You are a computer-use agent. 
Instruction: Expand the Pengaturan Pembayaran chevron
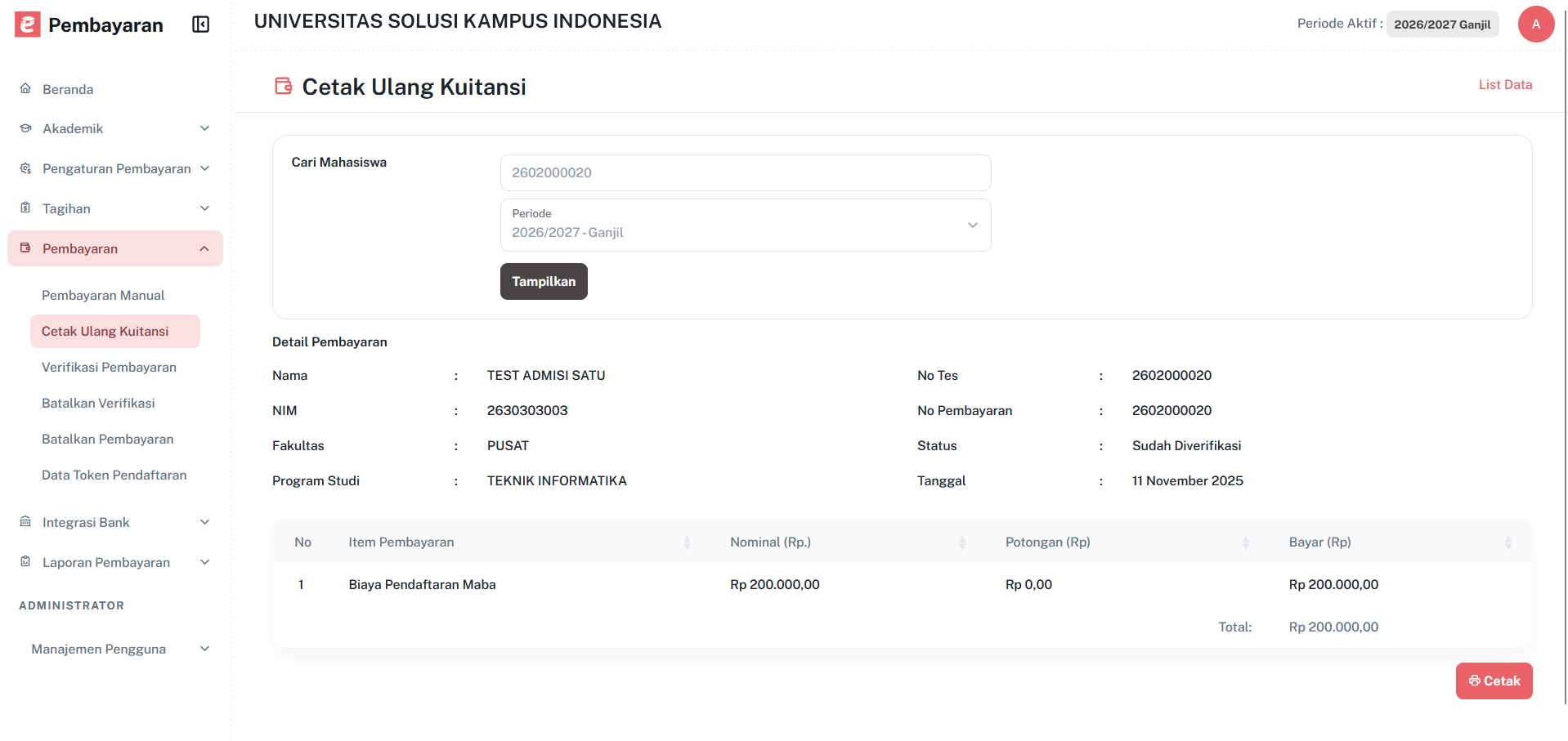(x=205, y=168)
